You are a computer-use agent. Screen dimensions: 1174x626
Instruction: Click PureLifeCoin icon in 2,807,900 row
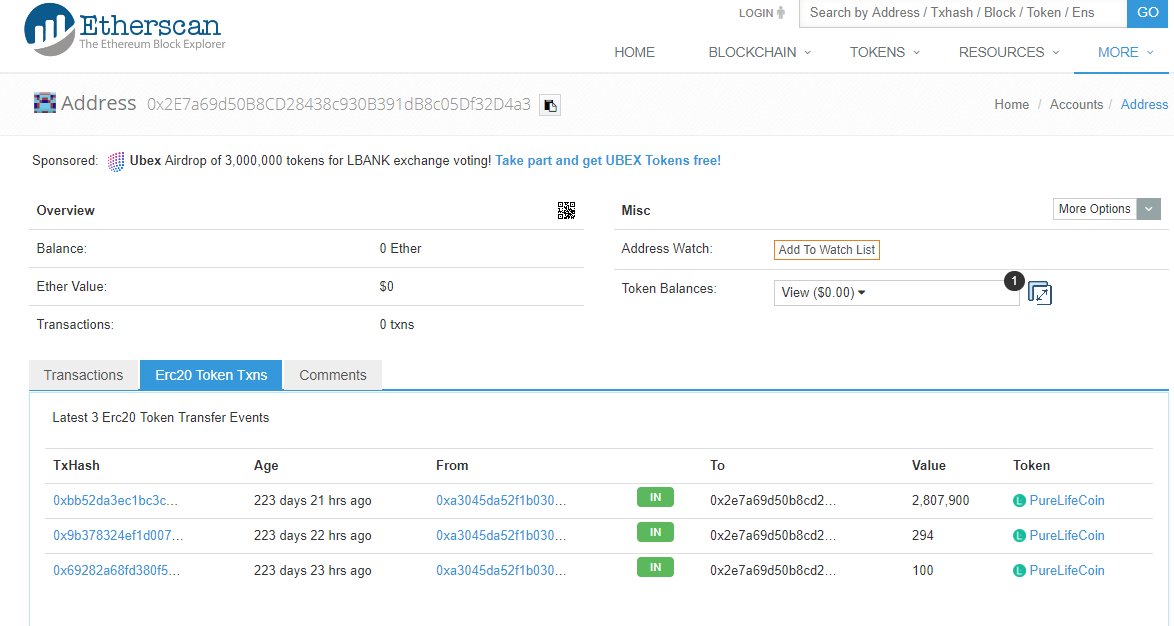pyautogui.click(x=1019, y=501)
